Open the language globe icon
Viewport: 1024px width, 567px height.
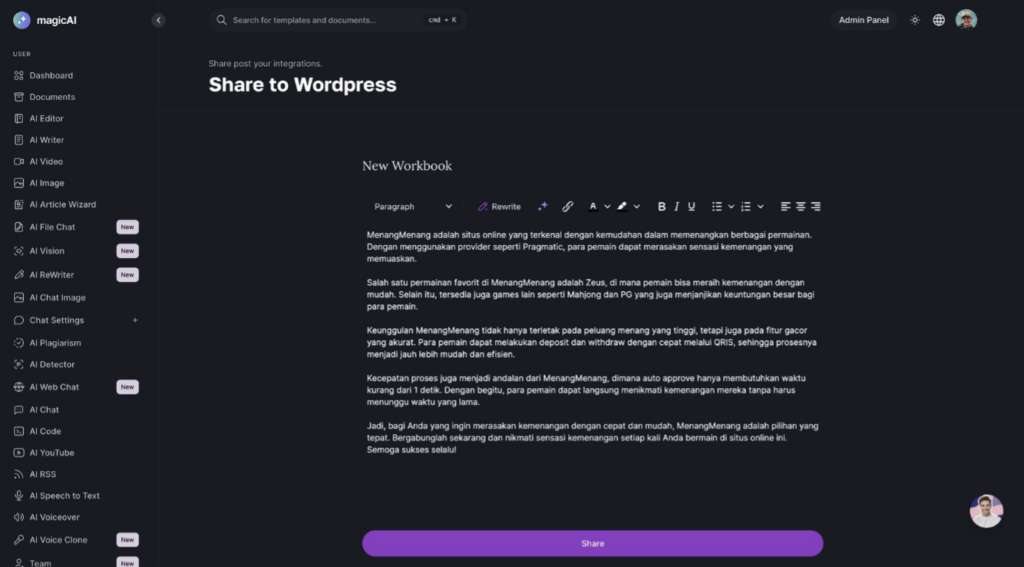pos(938,20)
